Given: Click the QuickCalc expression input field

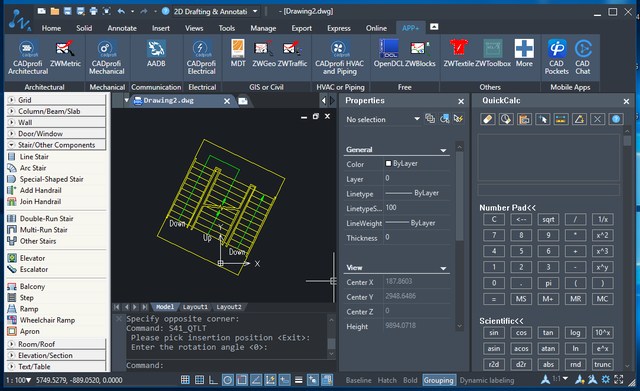Looking at the screenshot, I should [x=548, y=190].
